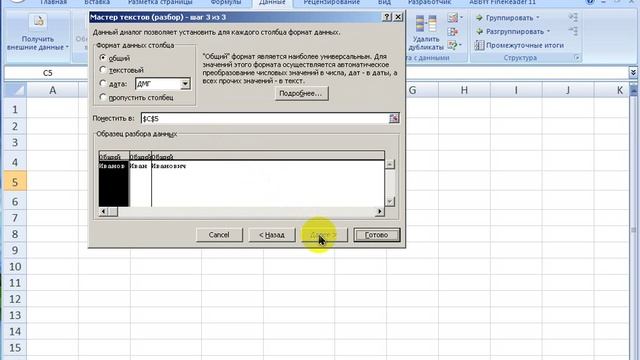Click the Hide Detail icon beside Разгруппировать
Viewport: 640px width, 360px height.
[x=573, y=31]
